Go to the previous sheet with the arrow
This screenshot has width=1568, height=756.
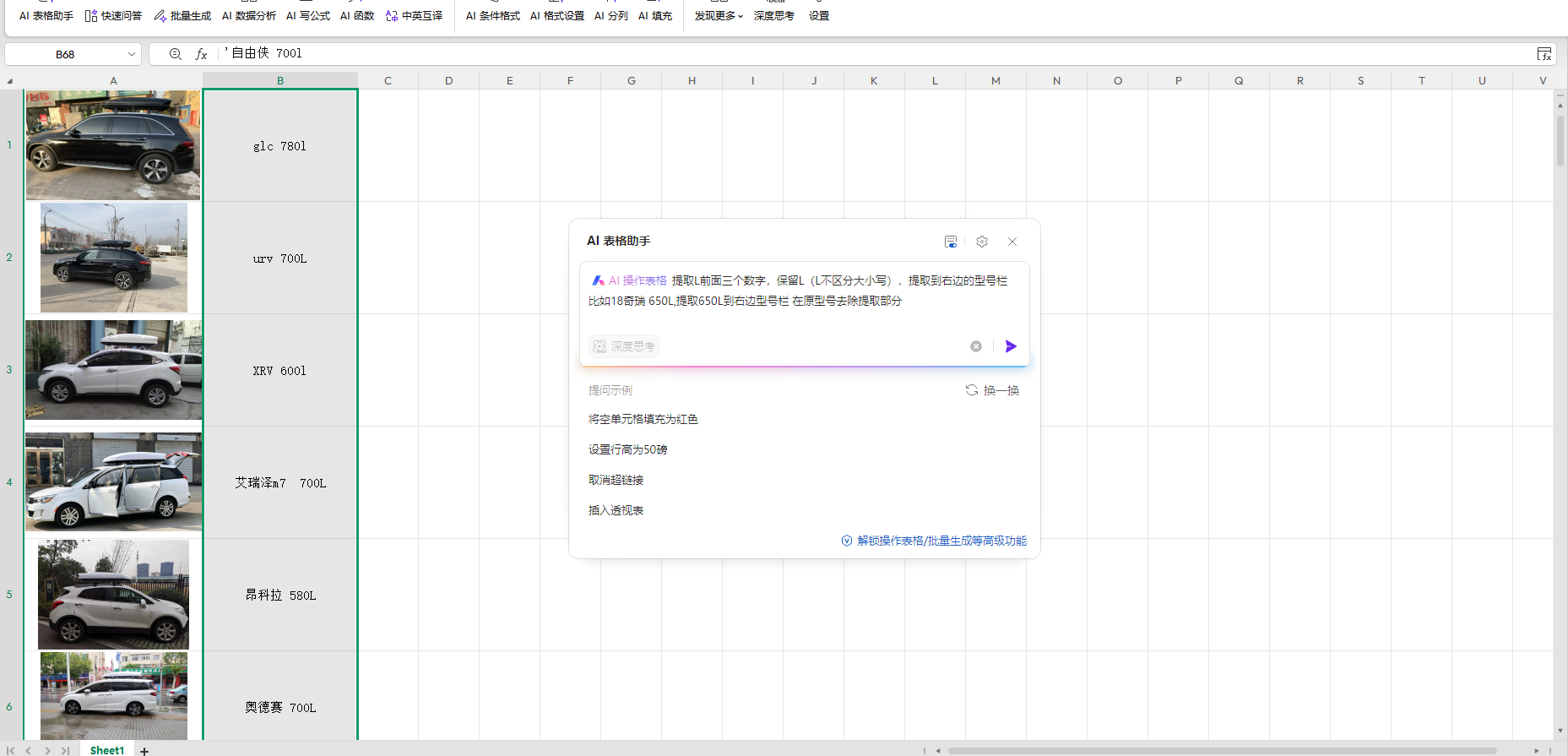(29, 750)
